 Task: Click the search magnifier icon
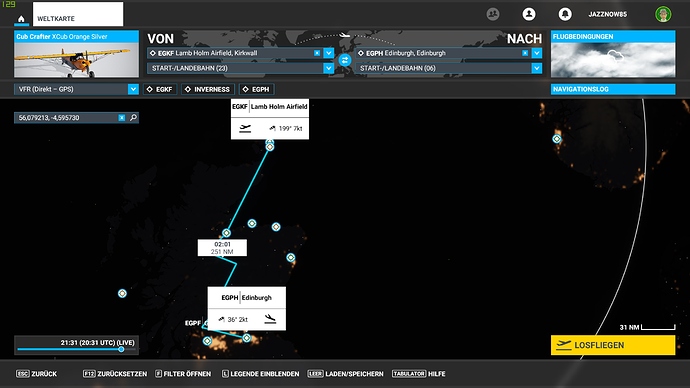click(133, 117)
